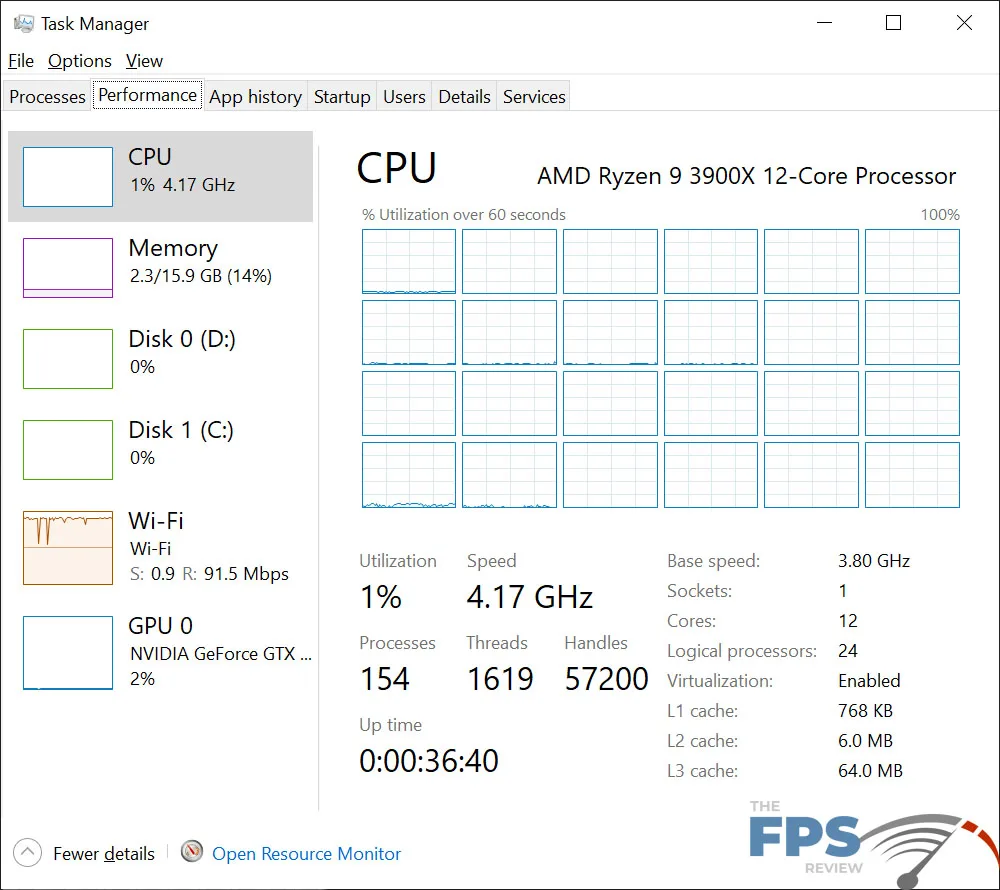Select the Disk 1 (C:) sidebar label

[181, 443]
